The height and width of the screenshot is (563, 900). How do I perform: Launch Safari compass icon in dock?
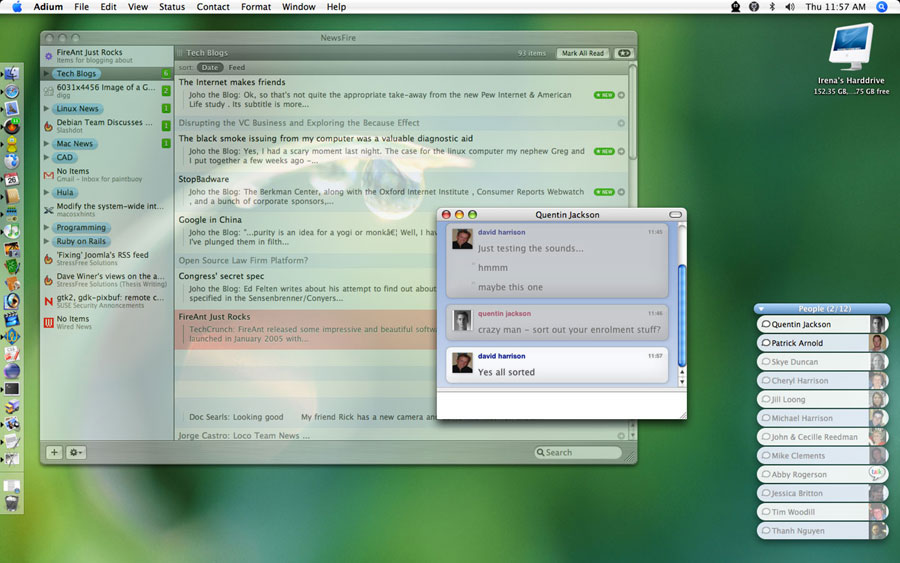11,91
